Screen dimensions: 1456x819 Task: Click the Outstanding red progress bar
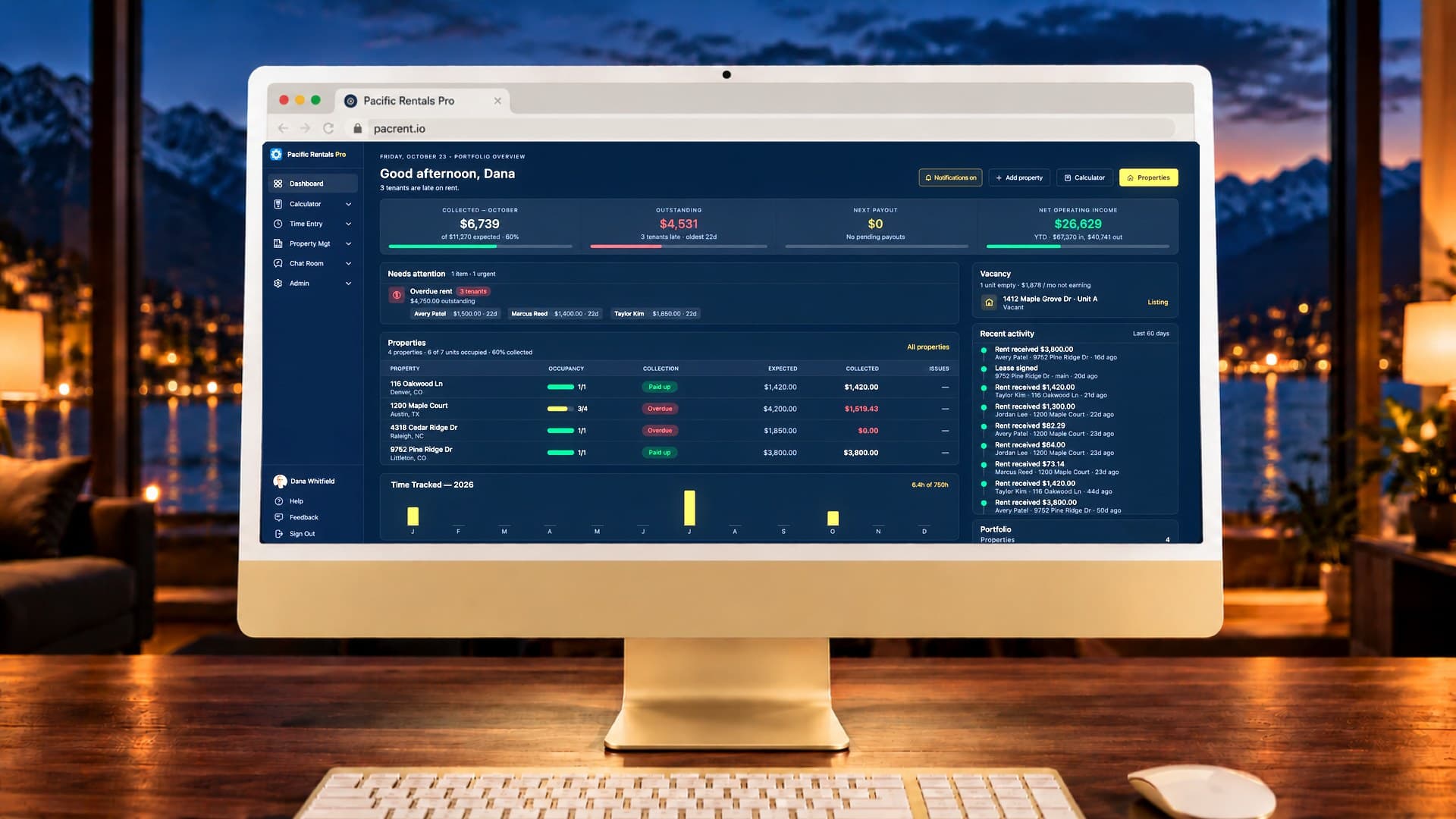[x=678, y=246]
